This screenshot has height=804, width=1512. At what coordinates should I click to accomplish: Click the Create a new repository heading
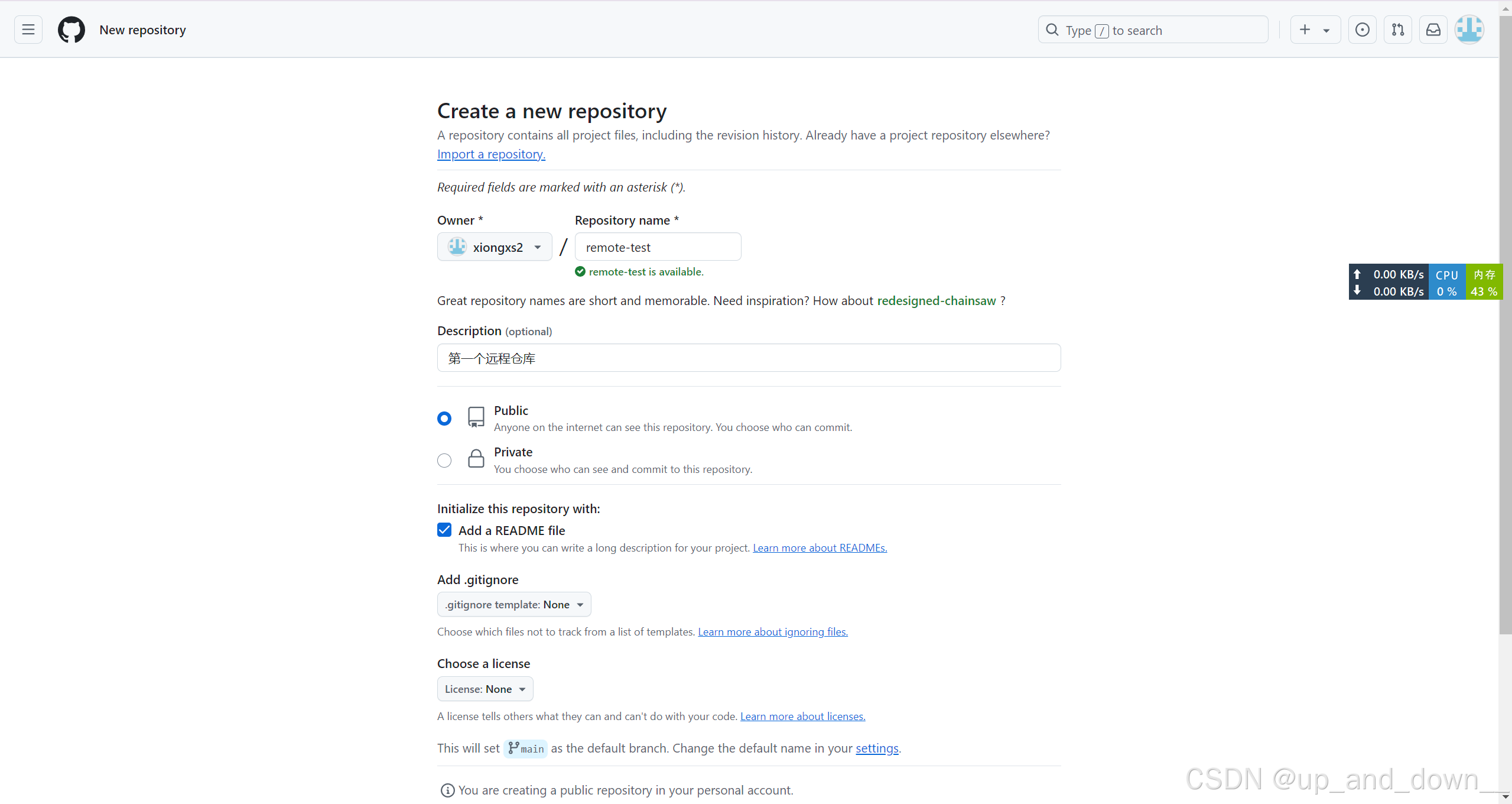(x=552, y=111)
